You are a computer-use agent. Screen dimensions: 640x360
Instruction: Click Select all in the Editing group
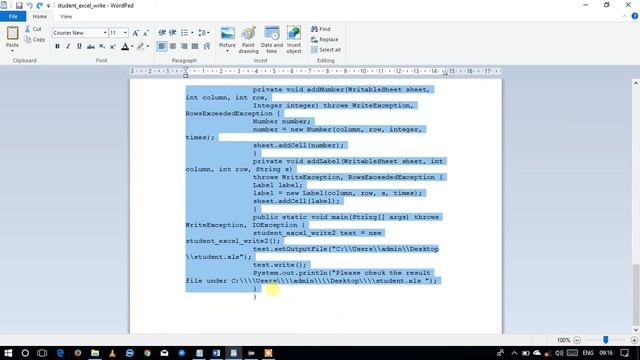326,50
